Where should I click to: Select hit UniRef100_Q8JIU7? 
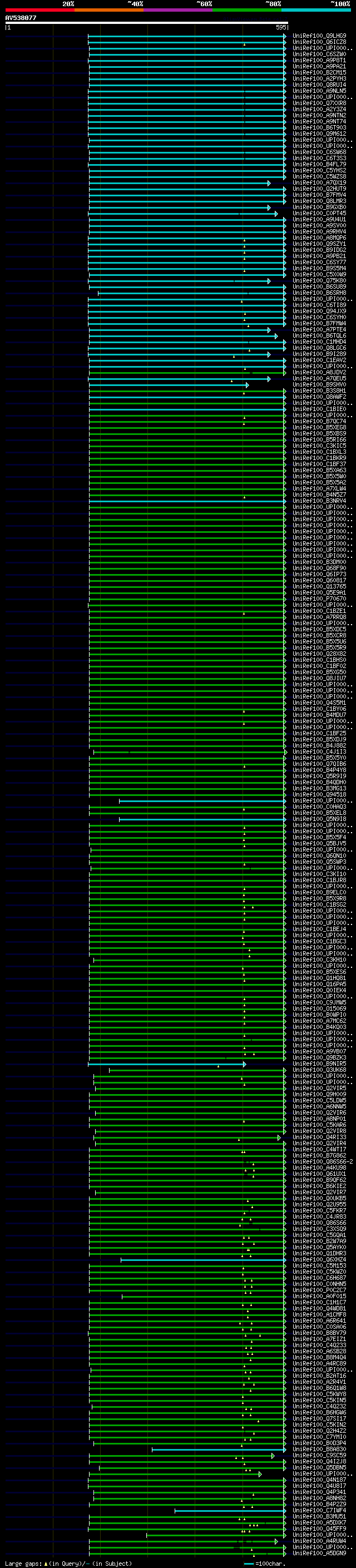pyautogui.click(x=319, y=679)
